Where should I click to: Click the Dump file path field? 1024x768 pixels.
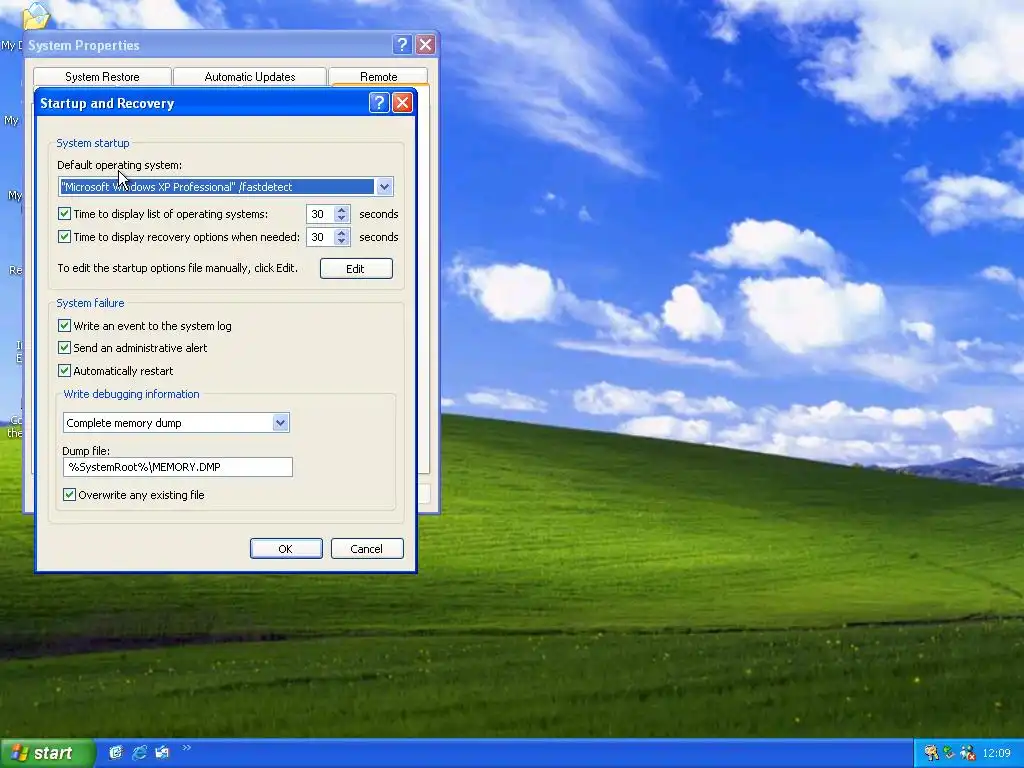(x=178, y=467)
